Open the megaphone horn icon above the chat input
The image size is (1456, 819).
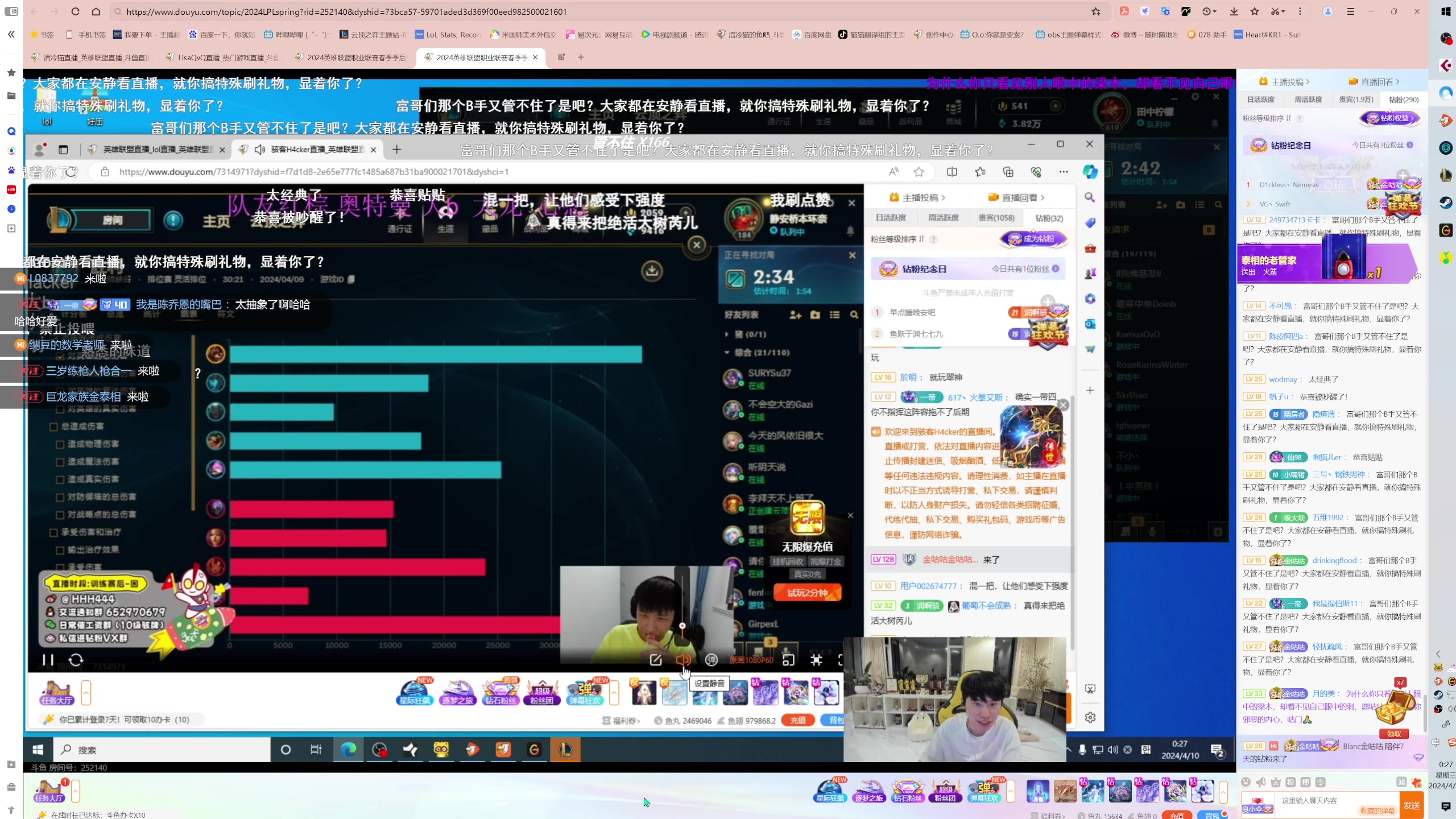(x=1261, y=782)
